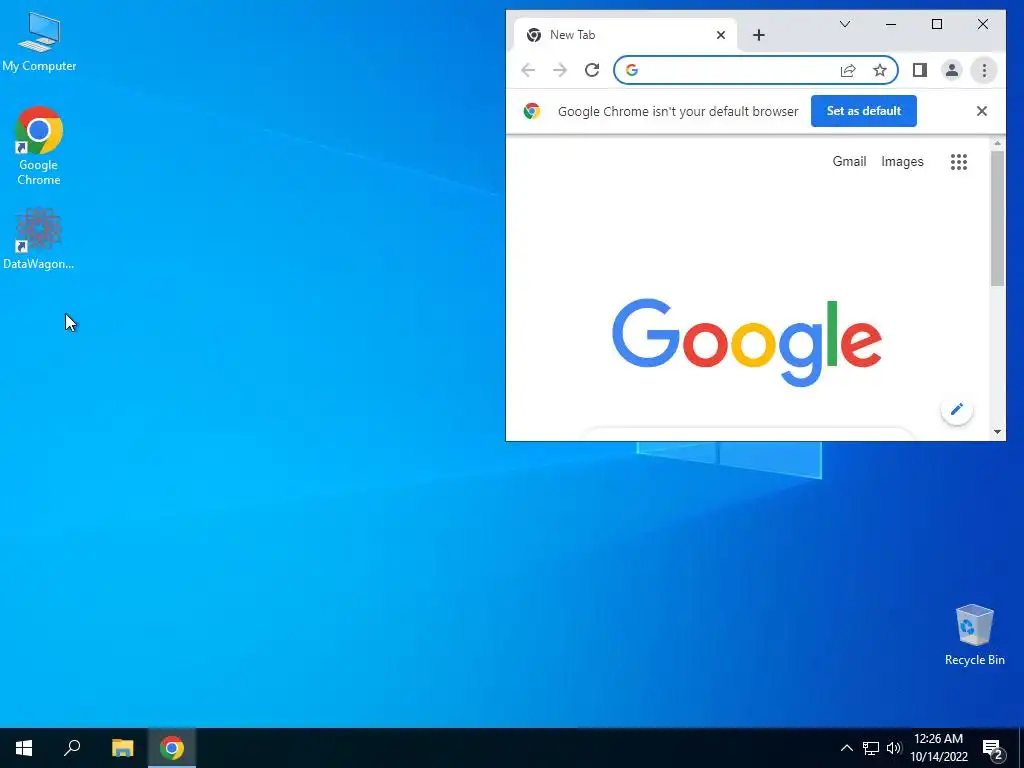Screen dimensions: 1024x768
Task: Select the DataWagon desktop shortcut
Action: (x=39, y=238)
